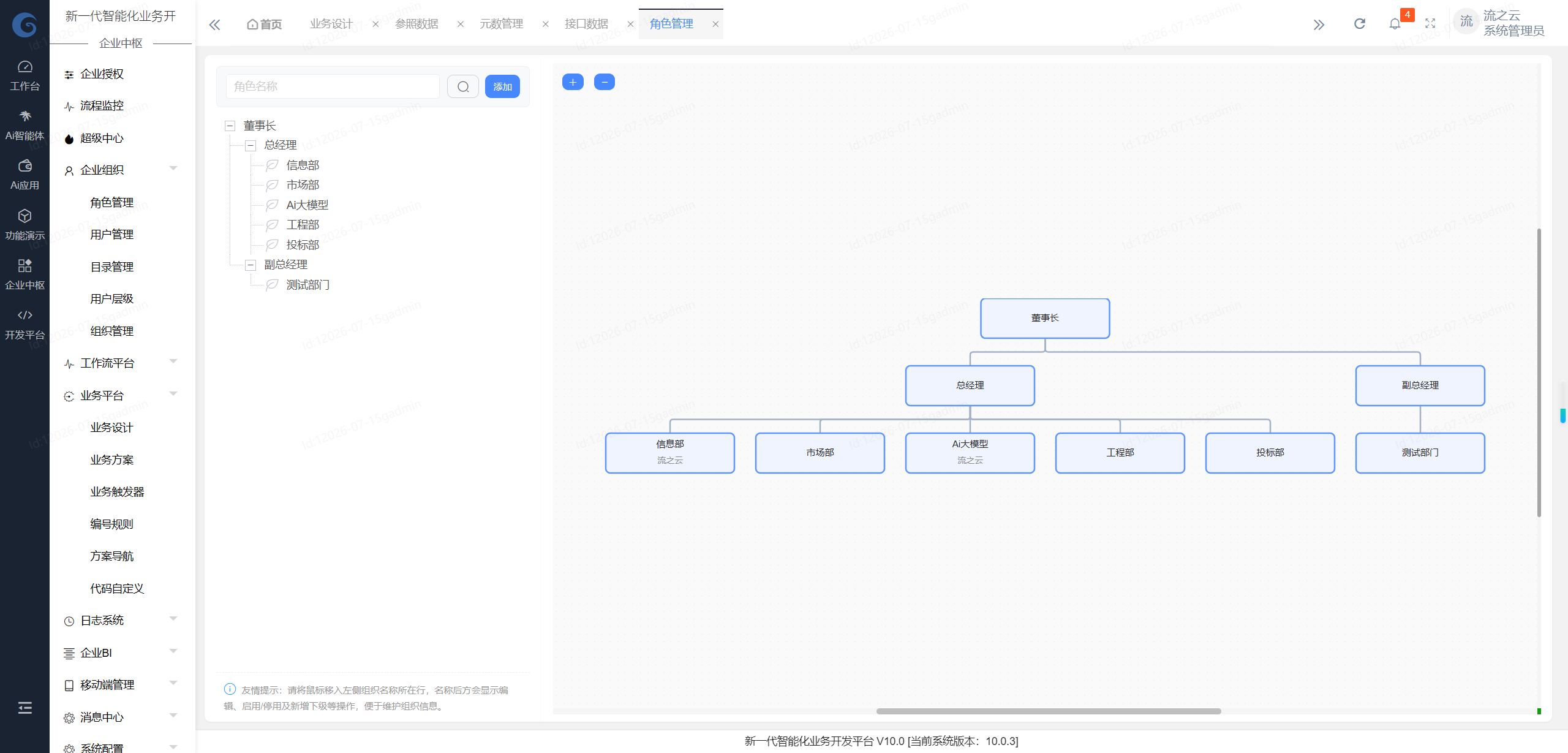Zoom out the org chart with minus
The width and height of the screenshot is (1568, 753).
[x=605, y=82]
